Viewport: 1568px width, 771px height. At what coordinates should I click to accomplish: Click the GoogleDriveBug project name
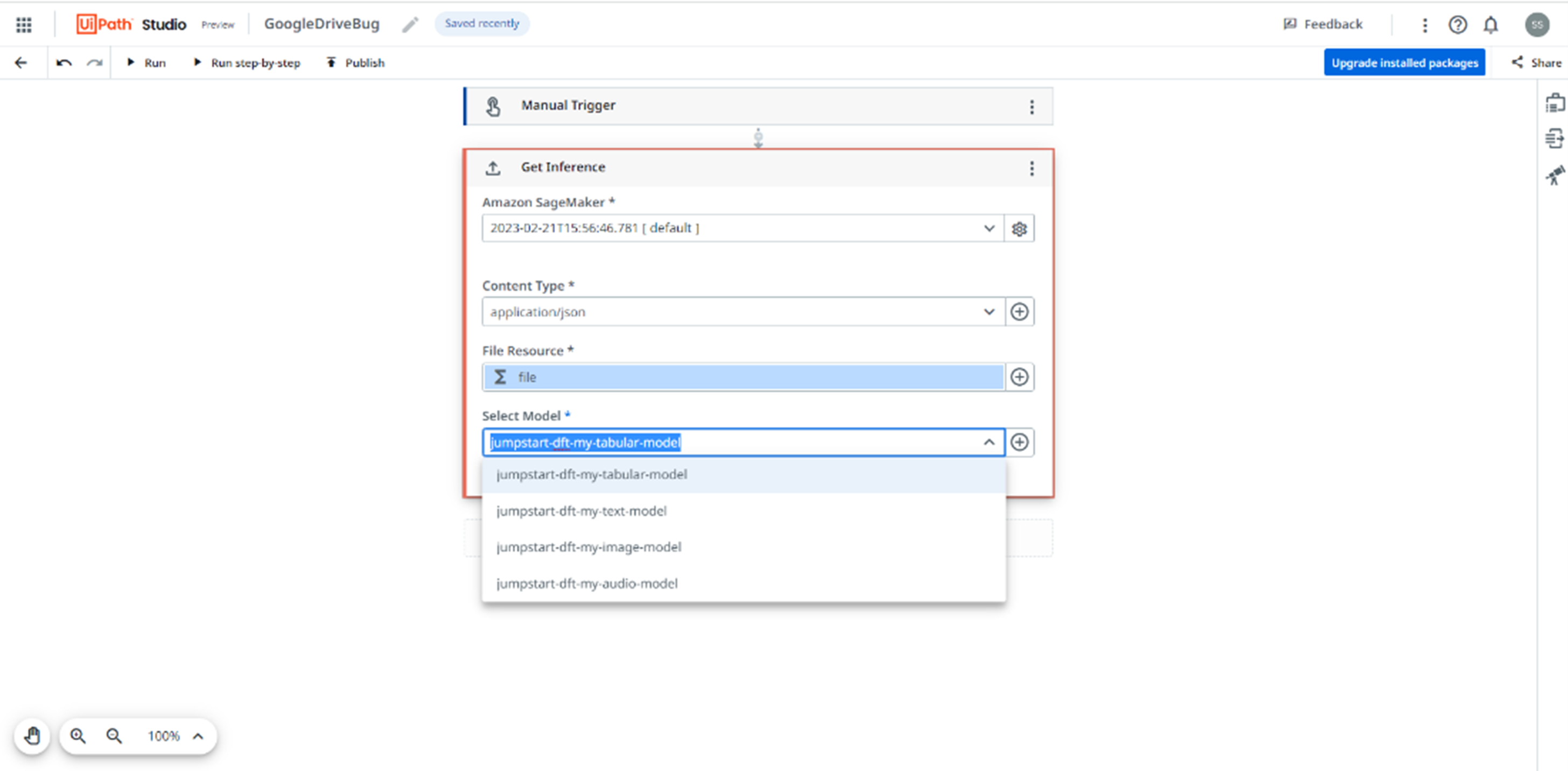(322, 24)
